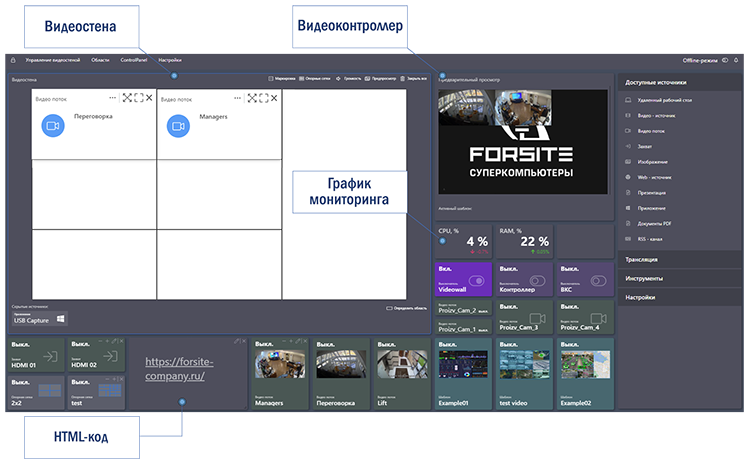Screen dimensions: 750x462
Task: Turn off the Videowall power switch
Action: point(476,281)
